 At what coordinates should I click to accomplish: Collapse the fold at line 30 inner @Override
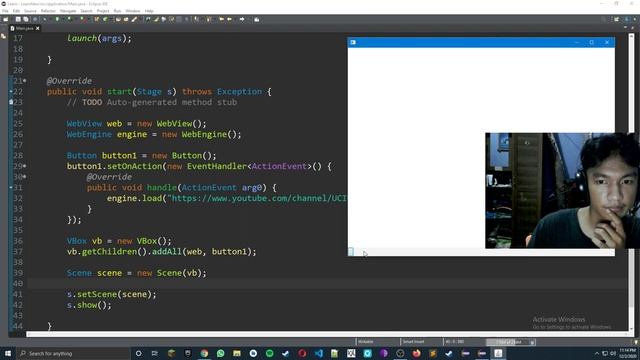pyautogui.click(x=24, y=177)
